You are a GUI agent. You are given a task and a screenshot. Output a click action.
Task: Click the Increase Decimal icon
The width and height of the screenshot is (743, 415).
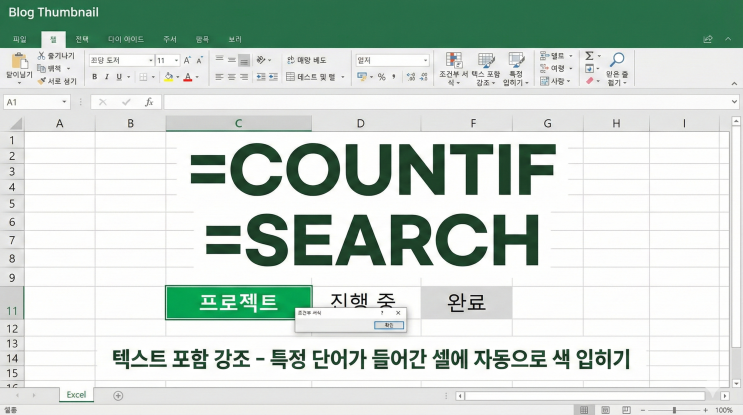(411, 77)
